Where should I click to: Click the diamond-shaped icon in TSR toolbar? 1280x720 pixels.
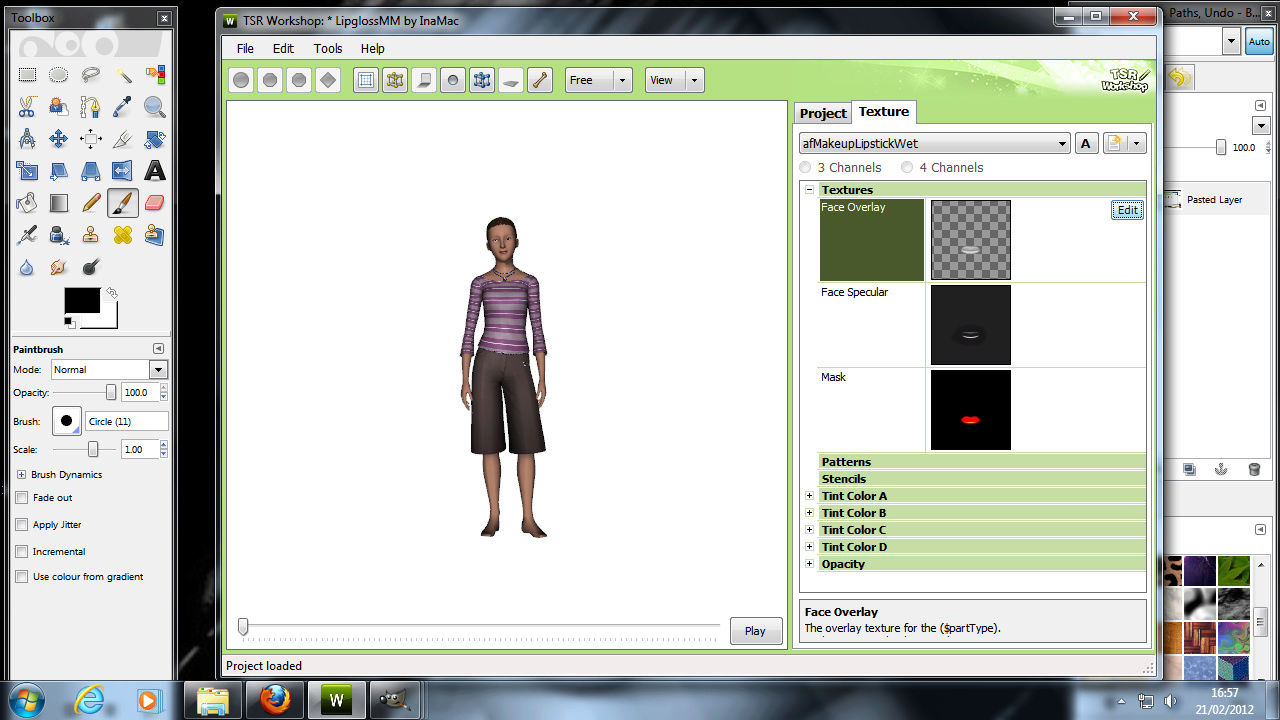click(328, 80)
